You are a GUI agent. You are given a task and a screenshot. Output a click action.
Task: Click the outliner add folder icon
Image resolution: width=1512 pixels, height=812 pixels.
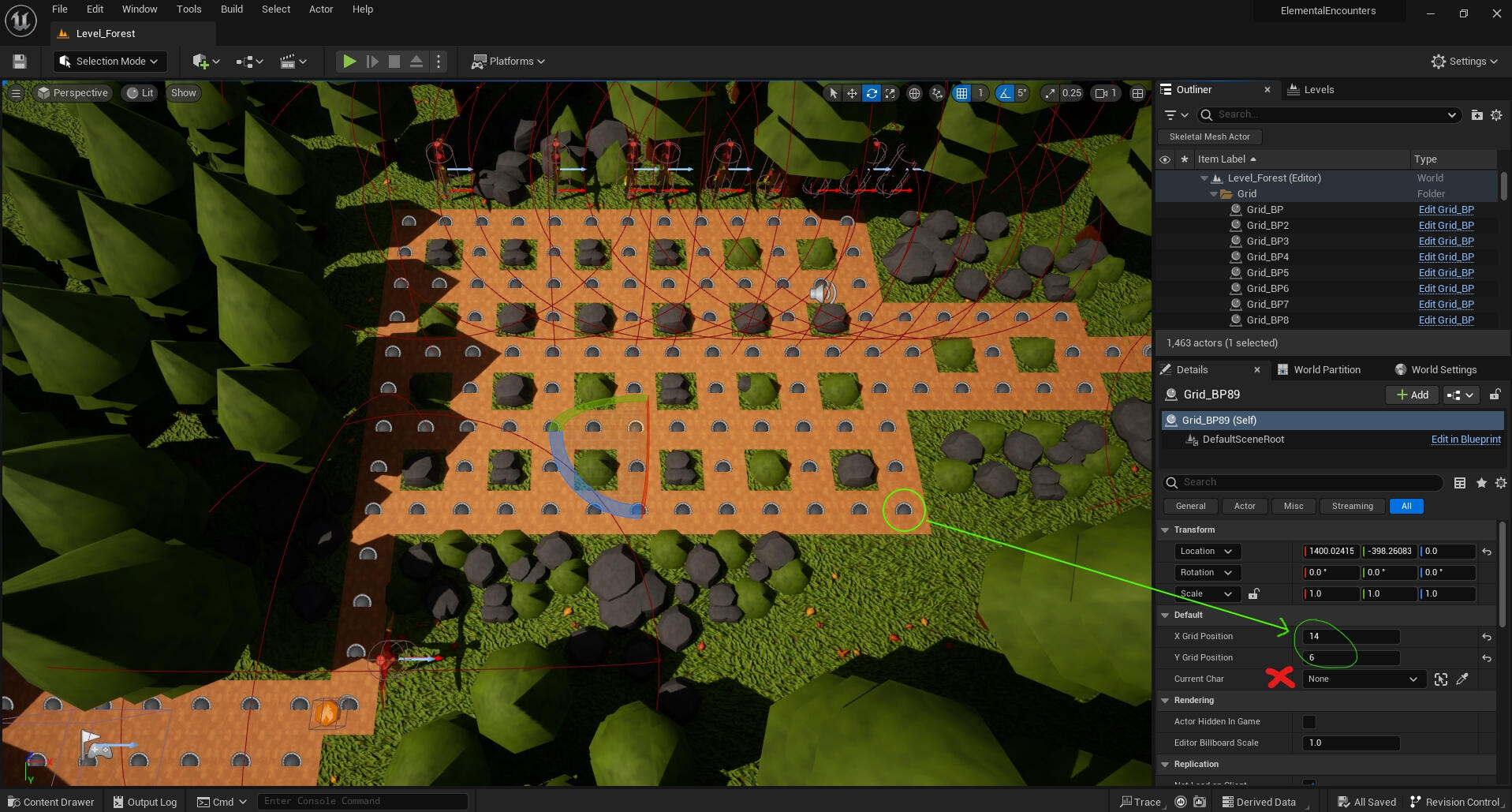click(x=1477, y=115)
